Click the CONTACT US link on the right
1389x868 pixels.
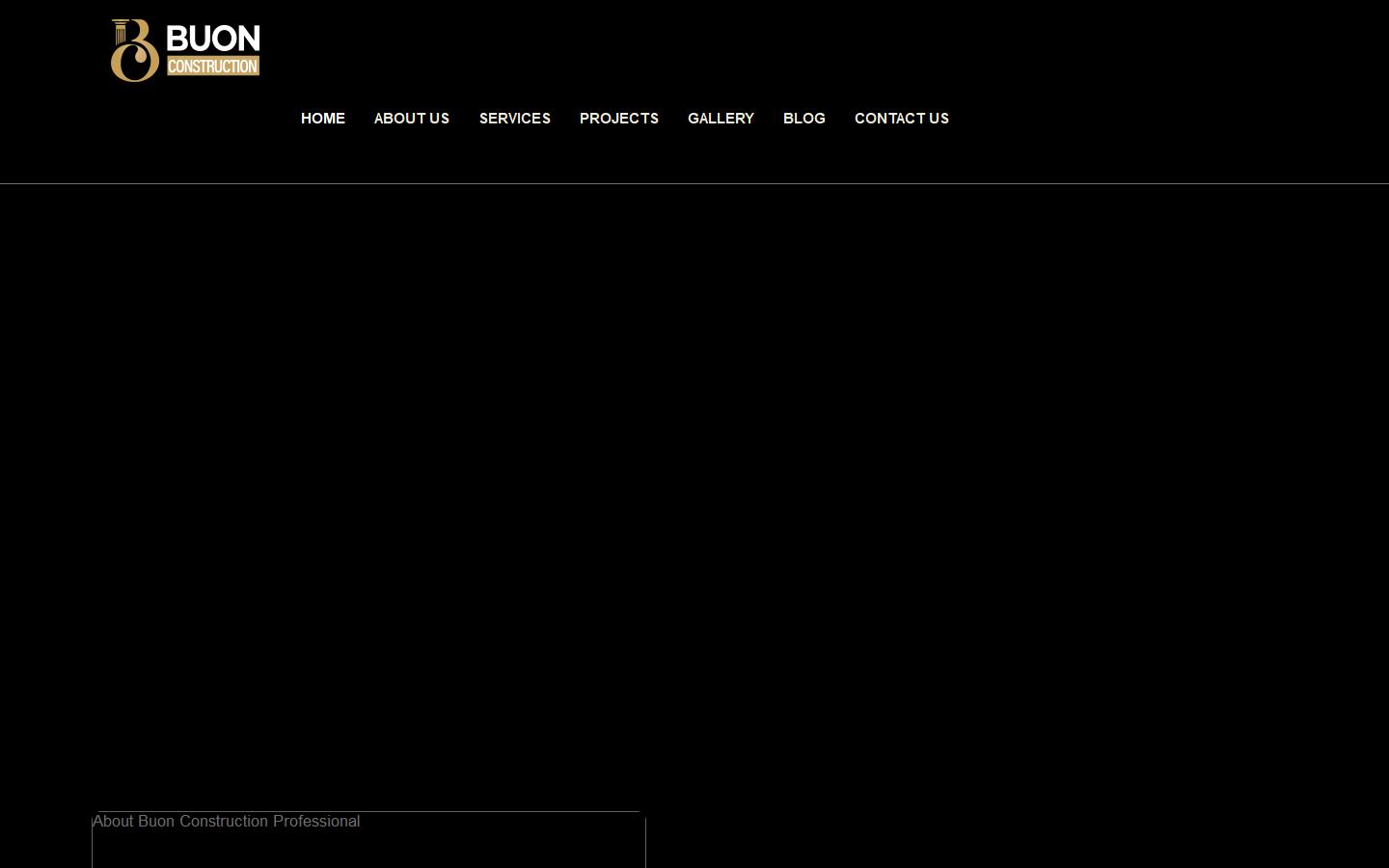tap(901, 118)
